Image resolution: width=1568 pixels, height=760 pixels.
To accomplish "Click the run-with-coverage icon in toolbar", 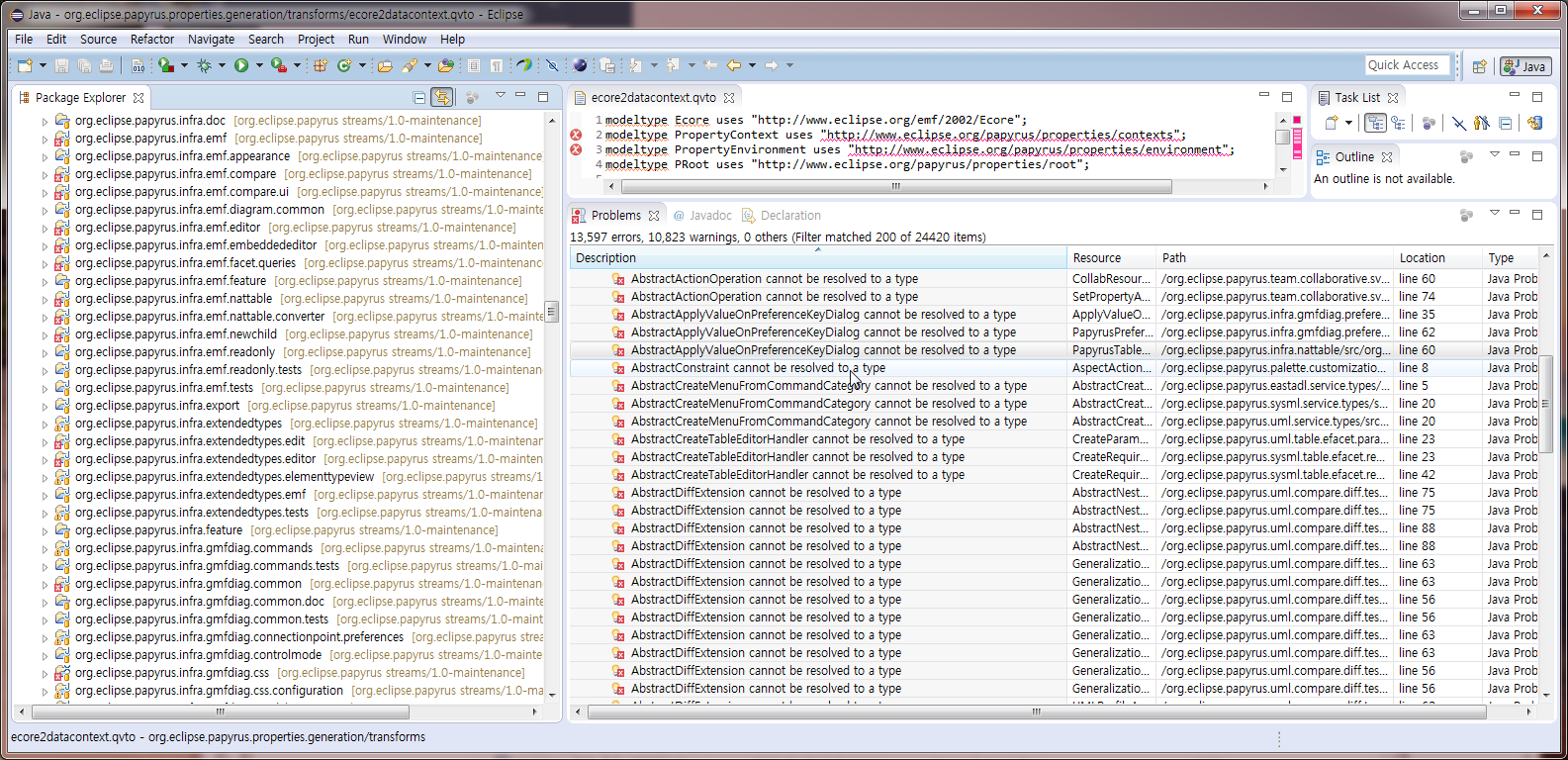I will point(164,65).
